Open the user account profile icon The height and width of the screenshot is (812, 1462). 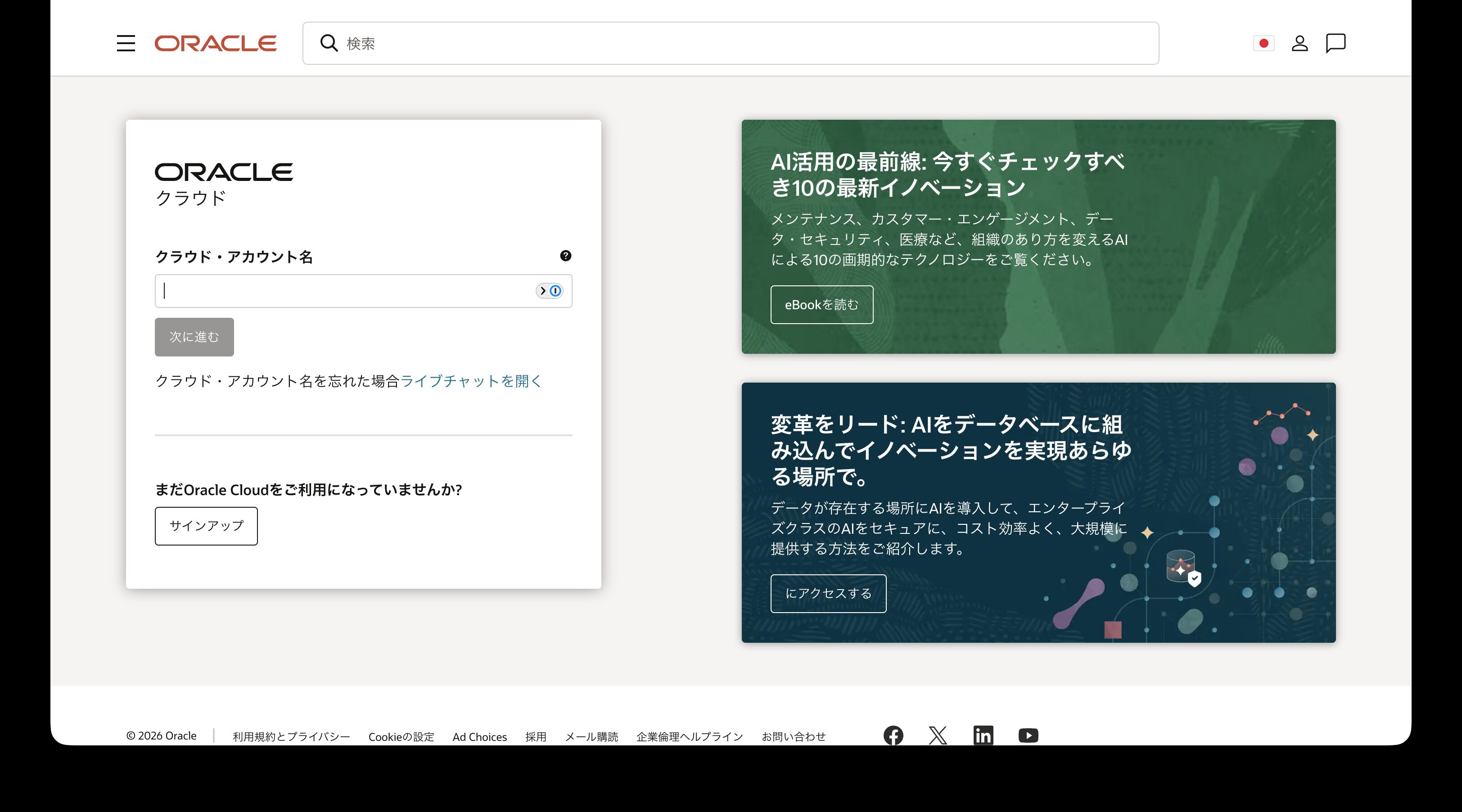click(x=1300, y=43)
